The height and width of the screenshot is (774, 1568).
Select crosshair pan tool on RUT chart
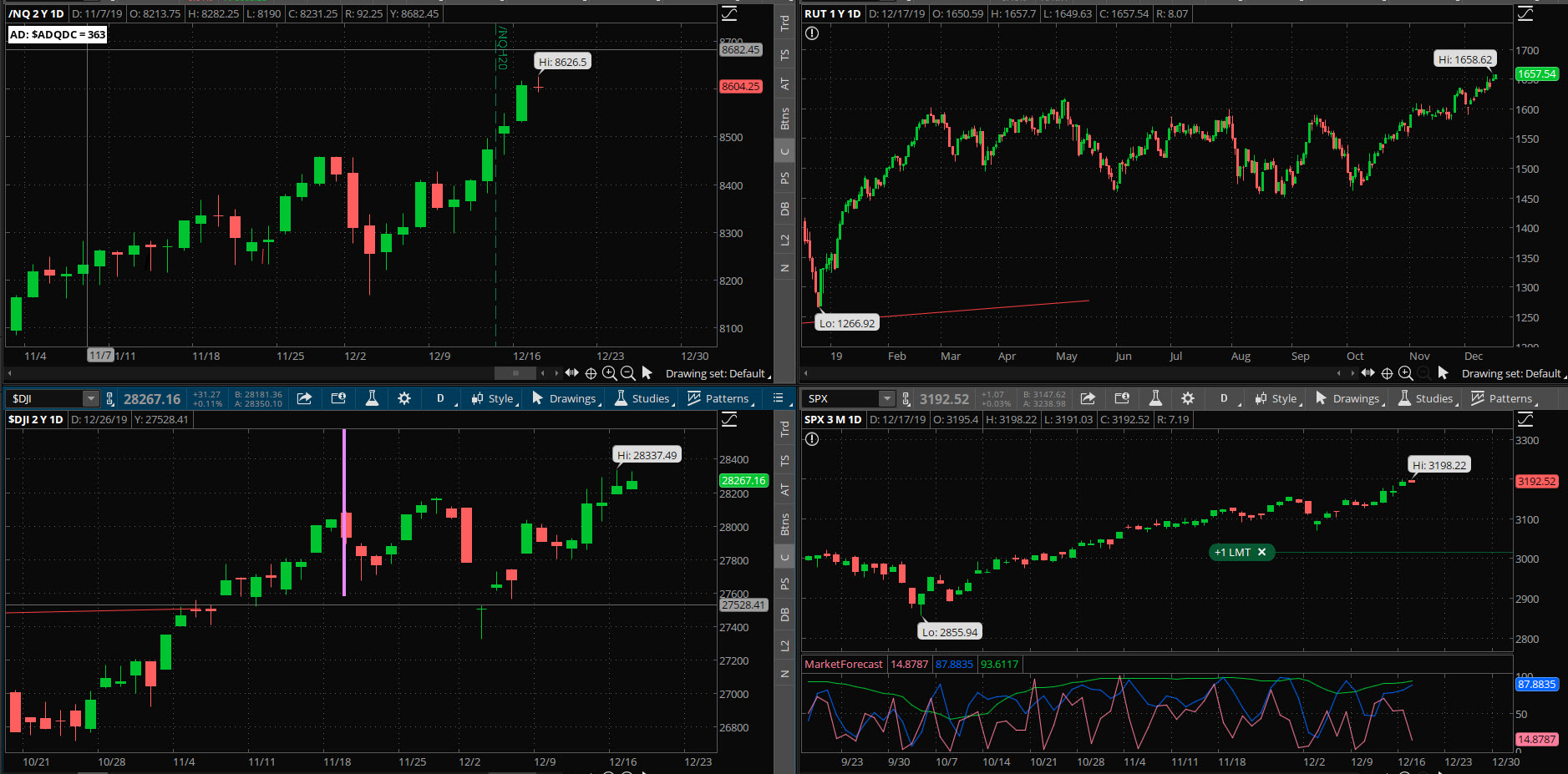click(x=1387, y=373)
